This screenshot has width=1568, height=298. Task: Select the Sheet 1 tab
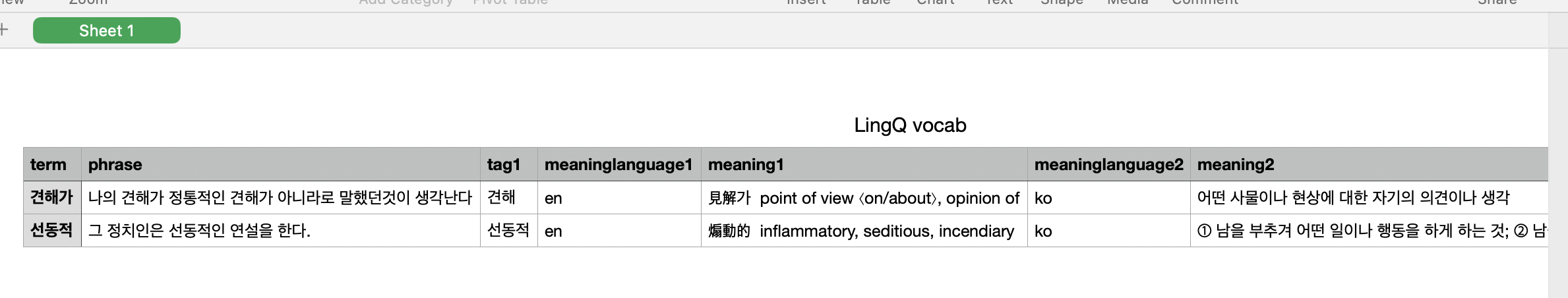click(x=107, y=30)
